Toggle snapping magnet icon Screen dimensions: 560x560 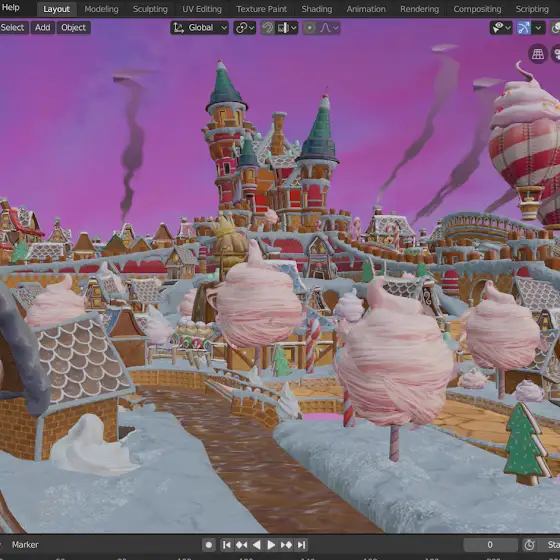pyautogui.click(x=268, y=28)
